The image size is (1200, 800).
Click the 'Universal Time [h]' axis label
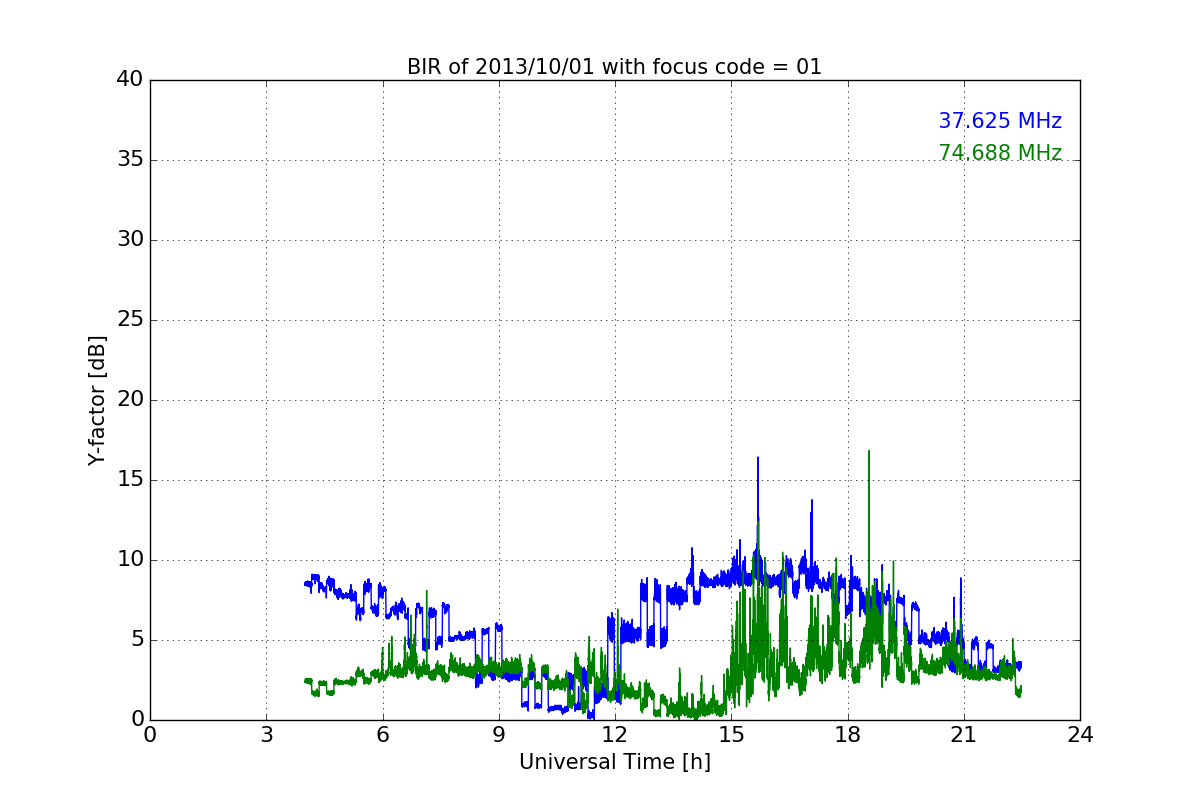(615, 762)
